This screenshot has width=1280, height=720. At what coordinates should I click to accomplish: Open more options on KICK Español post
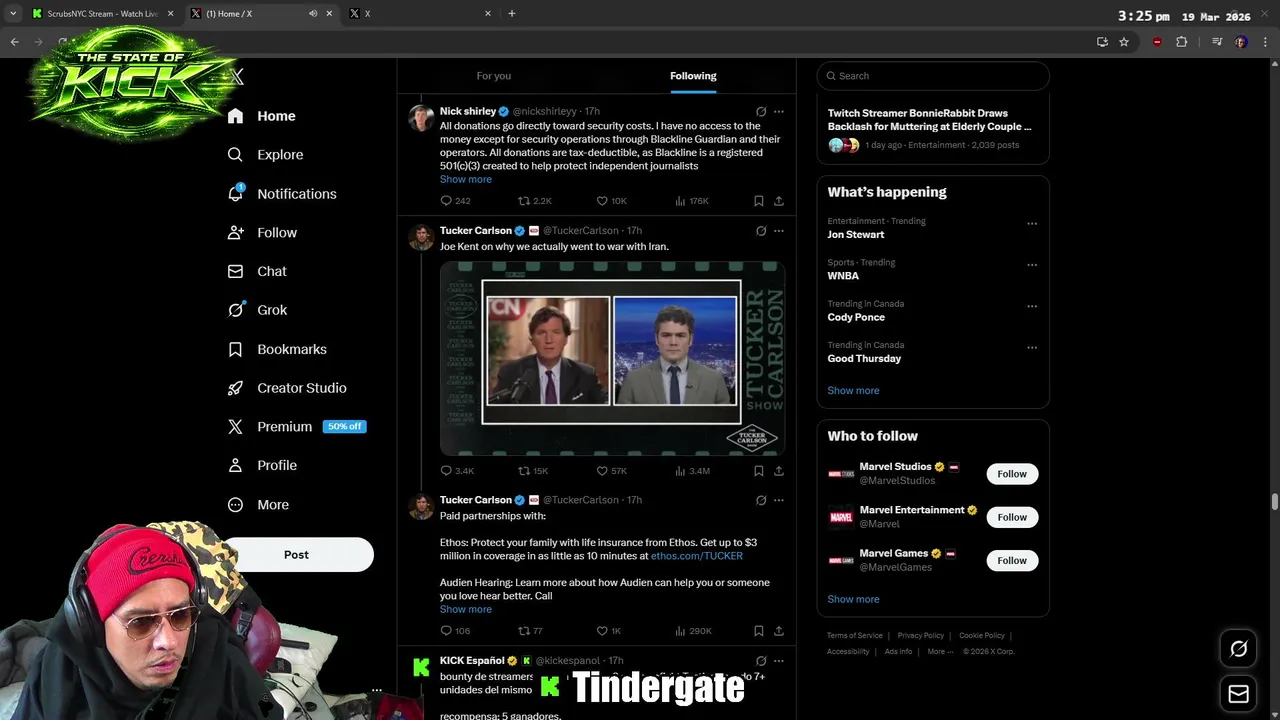[x=779, y=661]
